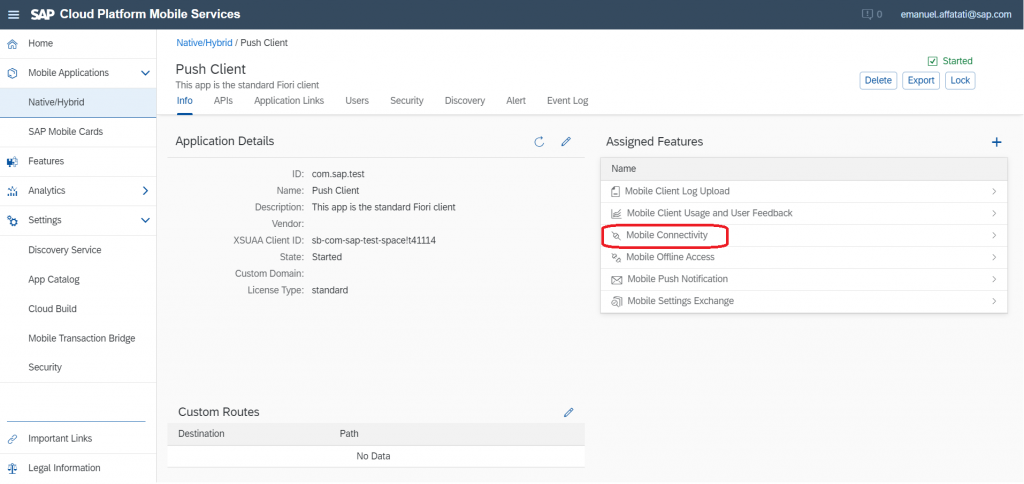
Task: Open Mobile Connectivity row arrow
Action: pos(995,235)
